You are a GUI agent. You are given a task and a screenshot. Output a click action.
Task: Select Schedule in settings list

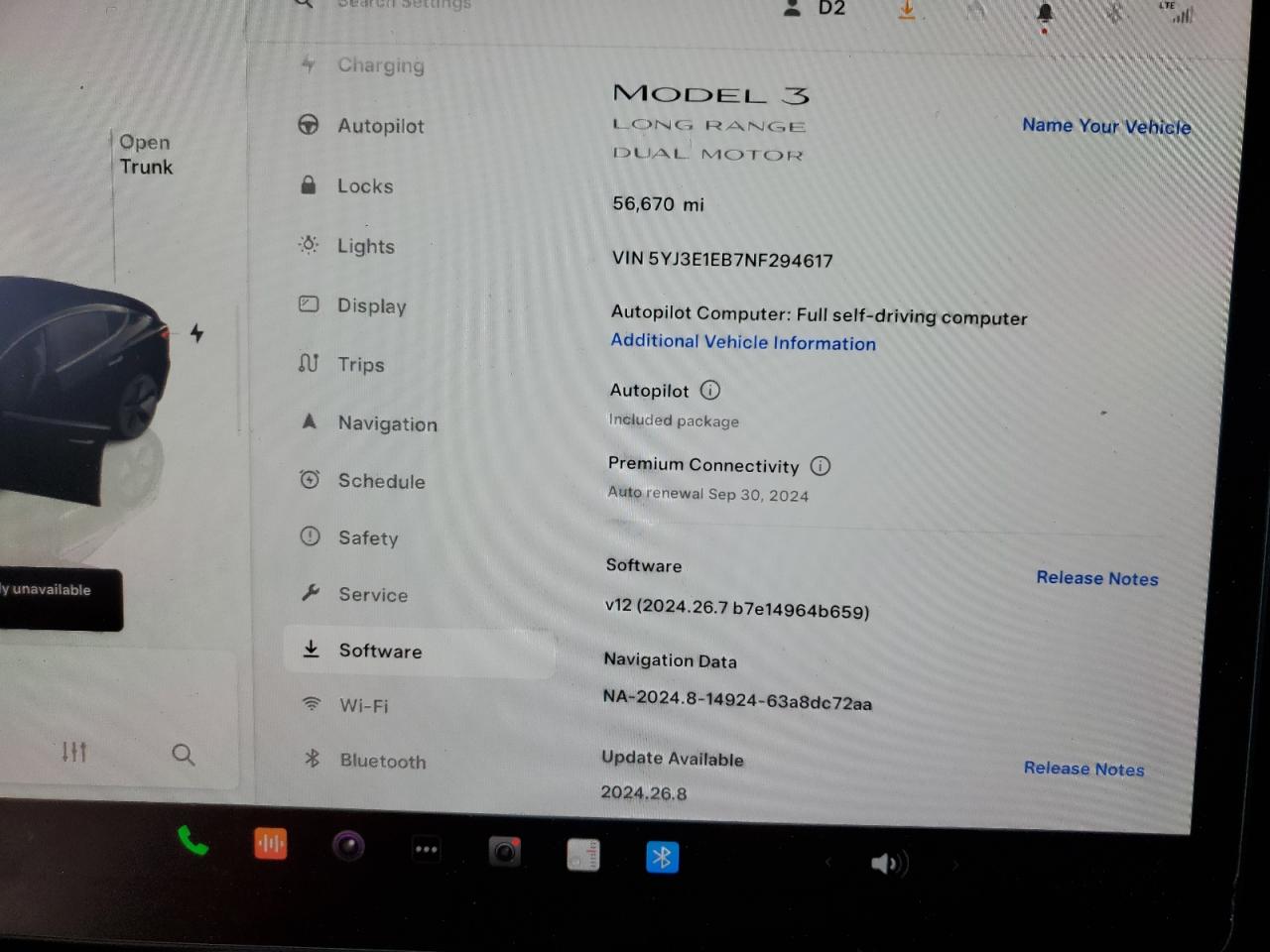pos(363,481)
